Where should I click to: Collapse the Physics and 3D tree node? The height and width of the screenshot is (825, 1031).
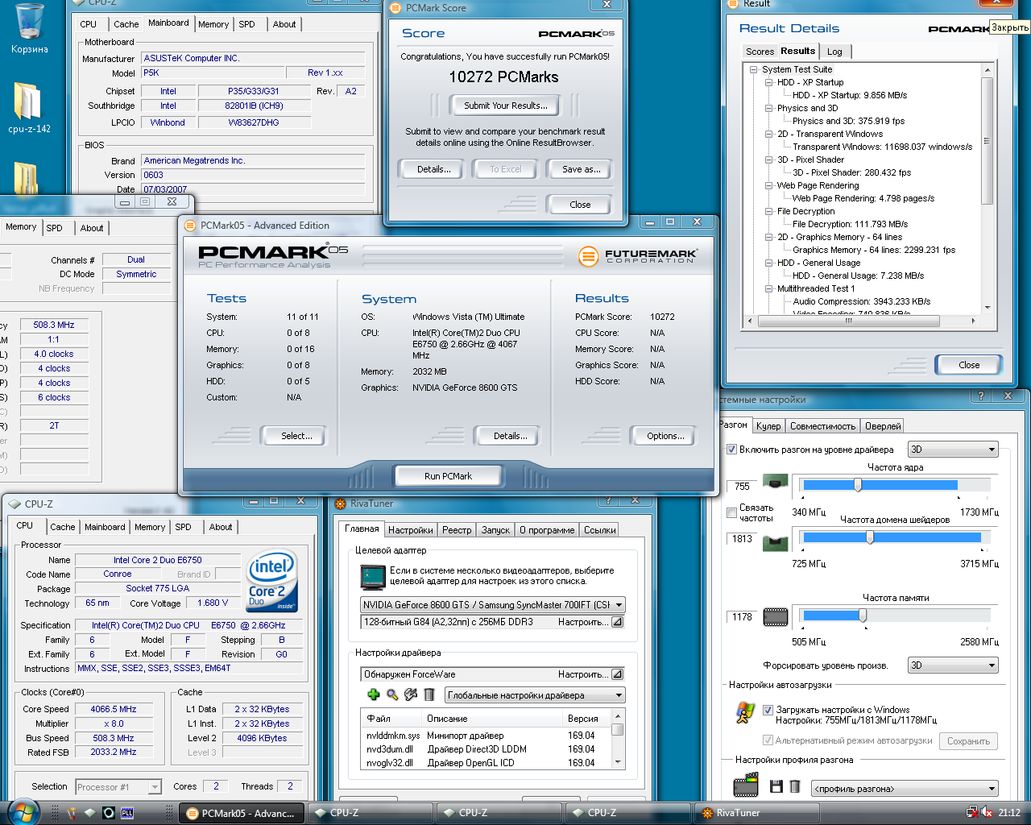[768, 108]
